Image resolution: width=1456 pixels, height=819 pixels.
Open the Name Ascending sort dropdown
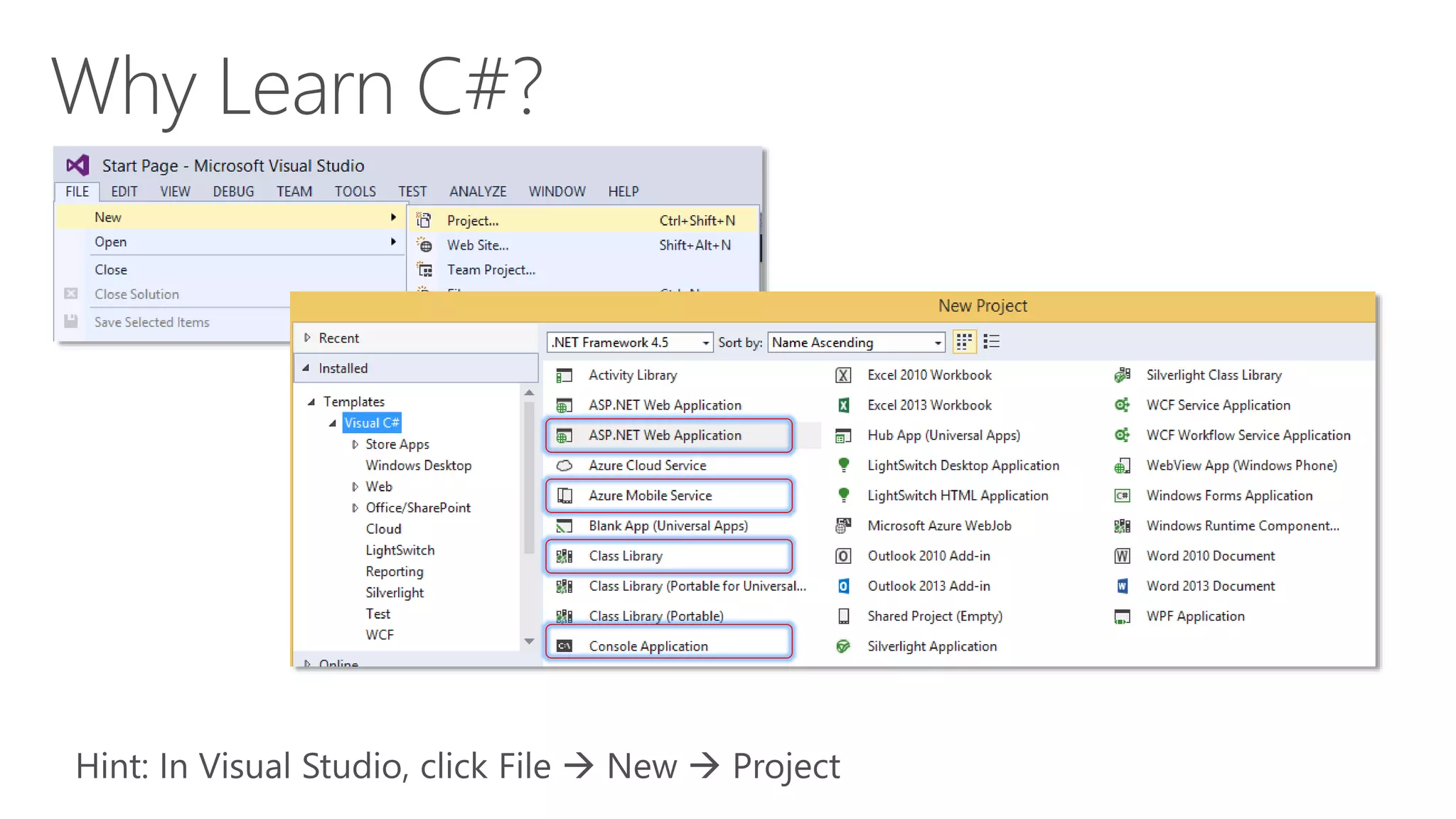tap(937, 343)
